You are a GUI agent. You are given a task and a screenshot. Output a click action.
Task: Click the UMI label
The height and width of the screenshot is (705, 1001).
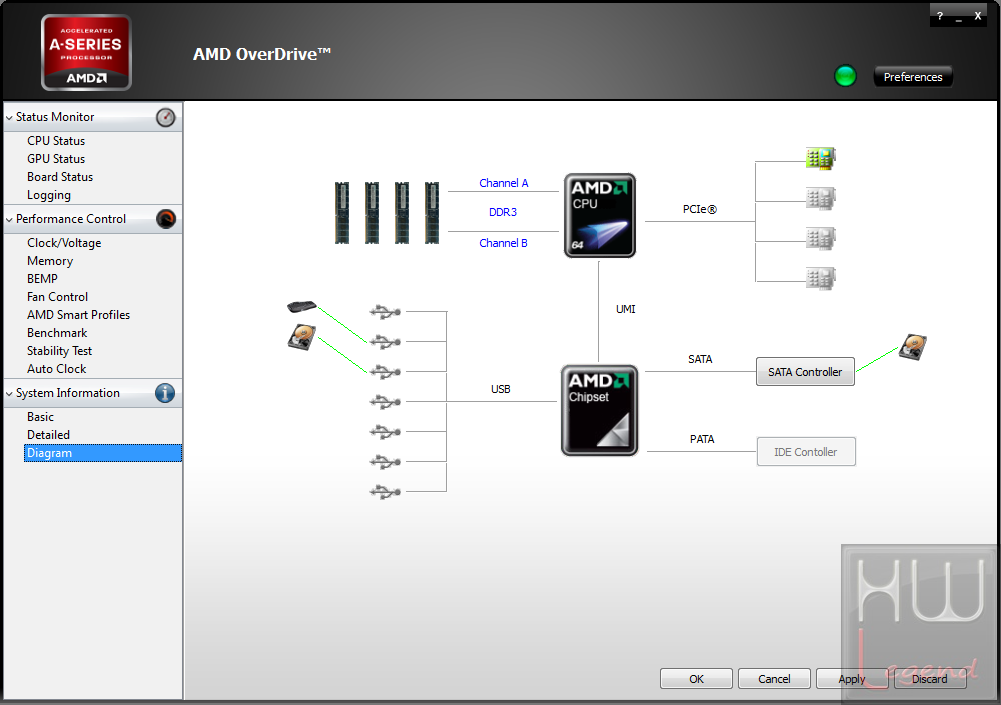click(x=626, y=309)
